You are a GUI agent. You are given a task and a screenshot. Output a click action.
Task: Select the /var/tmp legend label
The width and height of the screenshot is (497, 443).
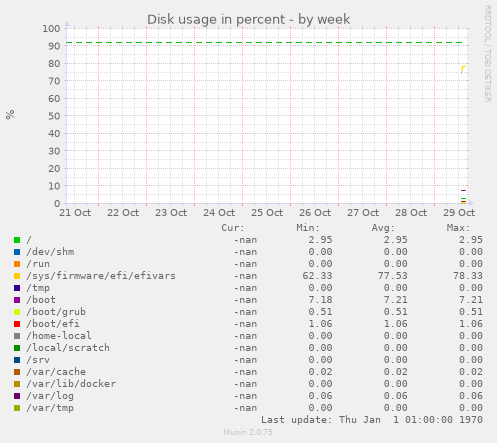(50, 408)
